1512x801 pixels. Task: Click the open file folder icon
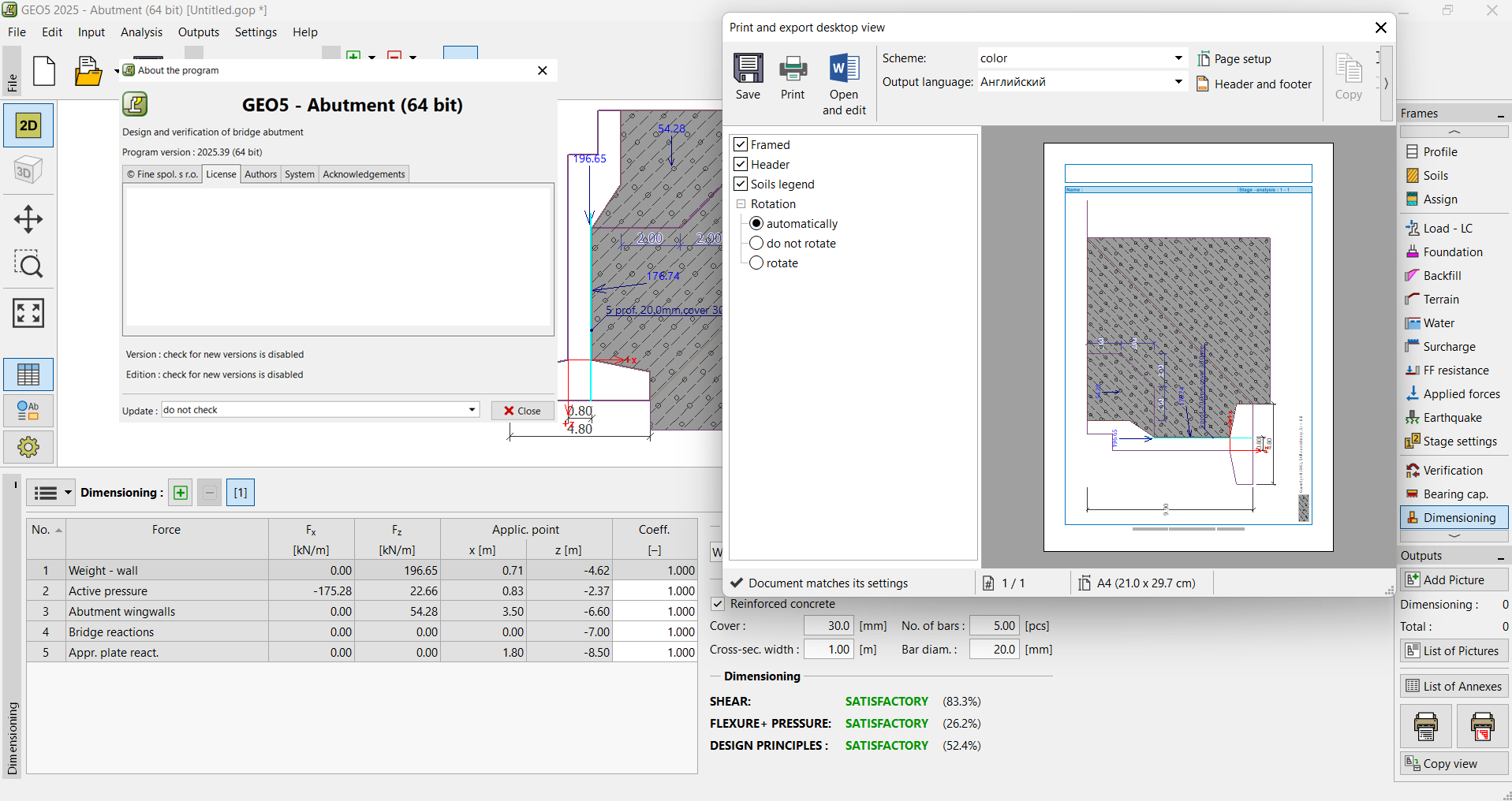pos(88,71)
